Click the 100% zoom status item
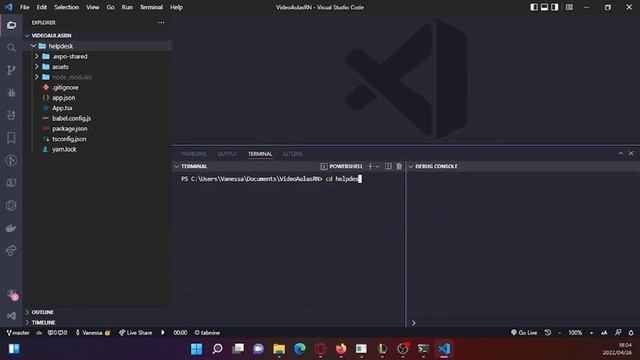The image size is (640, 360). coord(575,333)
